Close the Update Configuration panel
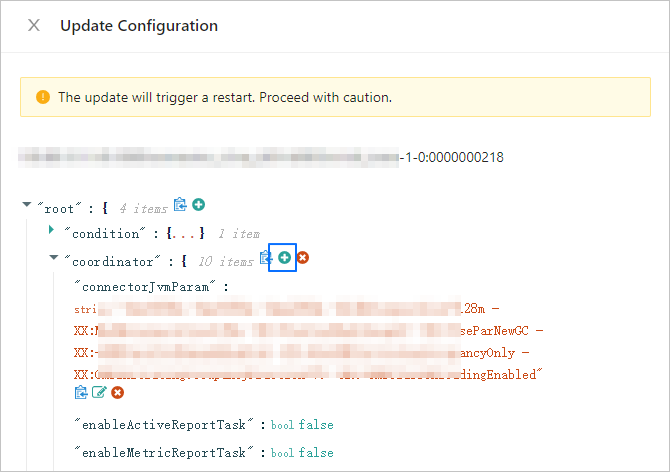Viewport: 670px width, 472px height. [34, 25]
